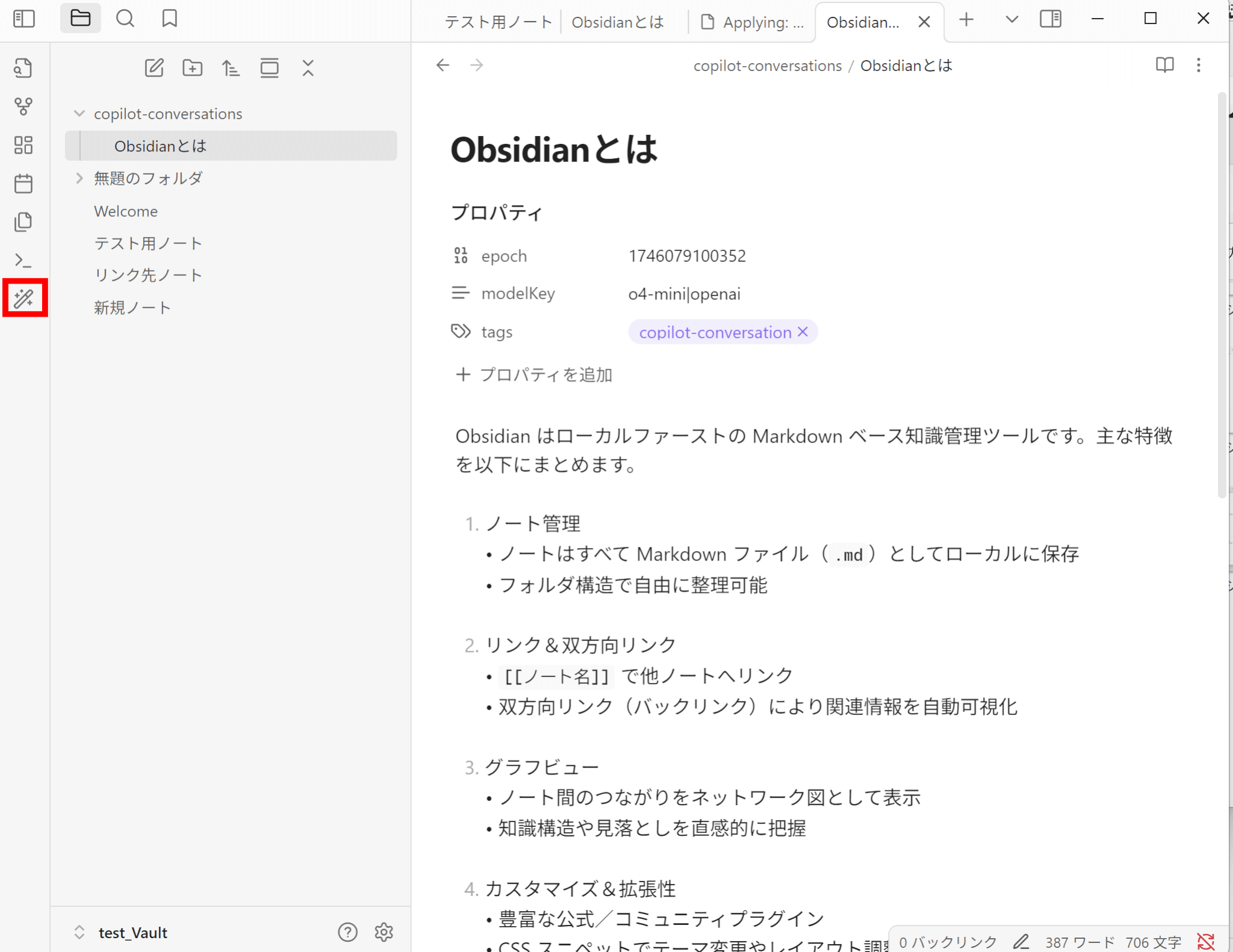Insert template from ribbon
The width and height of the screenshot is (1233, 952).
[23, 222]
